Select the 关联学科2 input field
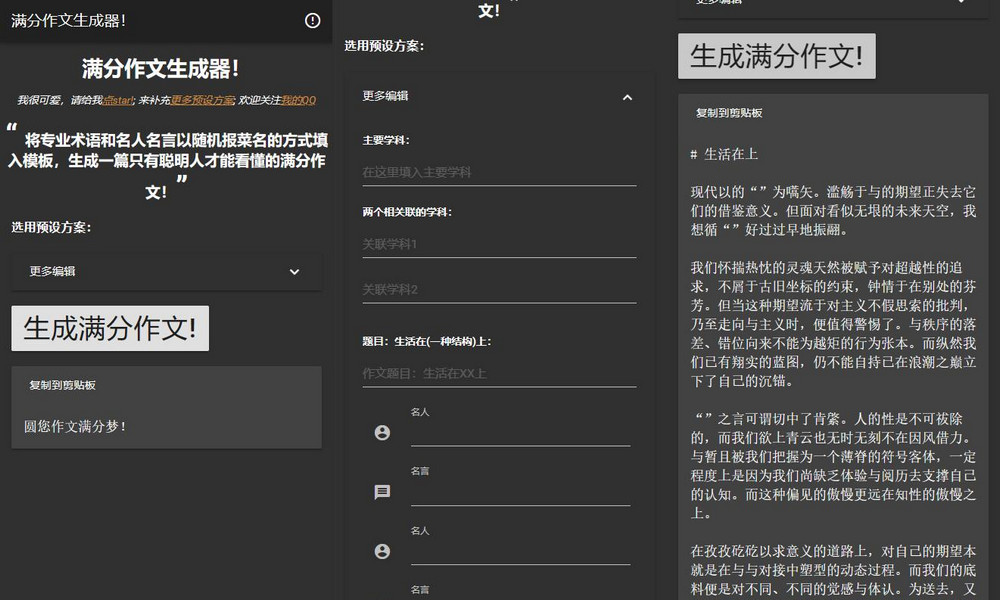The width and height of the screenshot is (1000, 600). 500,290
